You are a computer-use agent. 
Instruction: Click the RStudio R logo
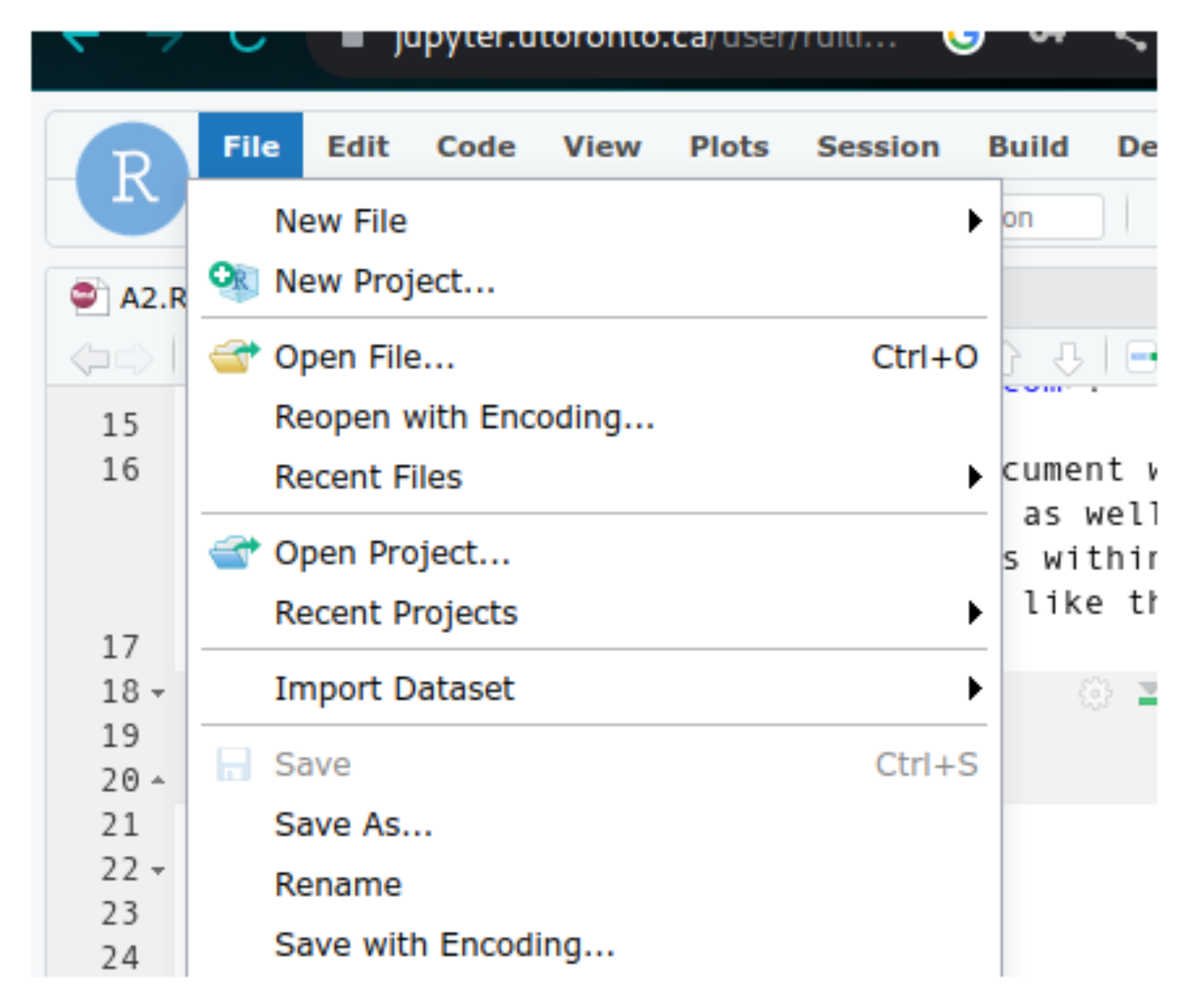pos(132,179)
